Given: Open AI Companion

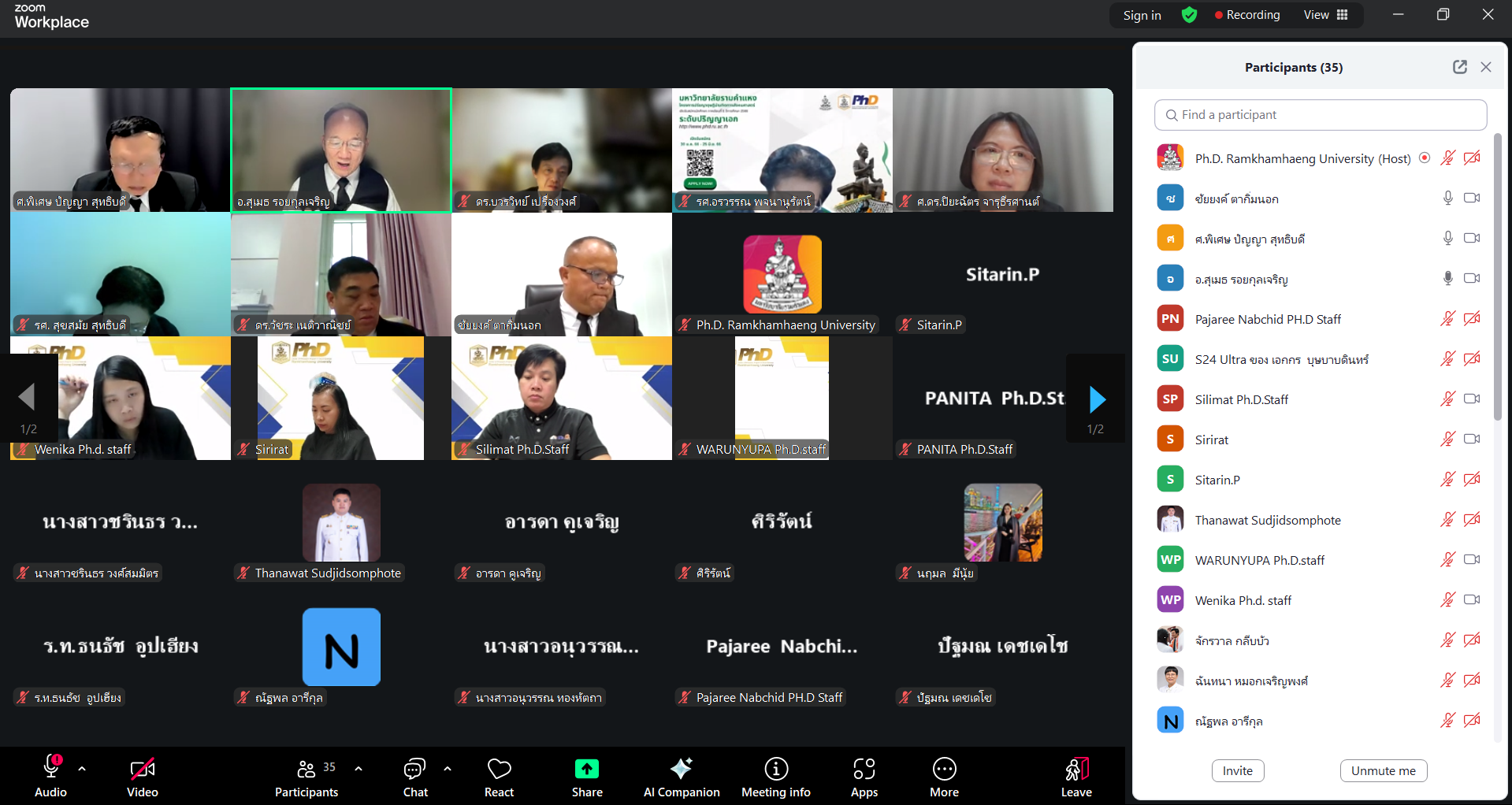Looking at the screenshot, I should tap(681, 777).
